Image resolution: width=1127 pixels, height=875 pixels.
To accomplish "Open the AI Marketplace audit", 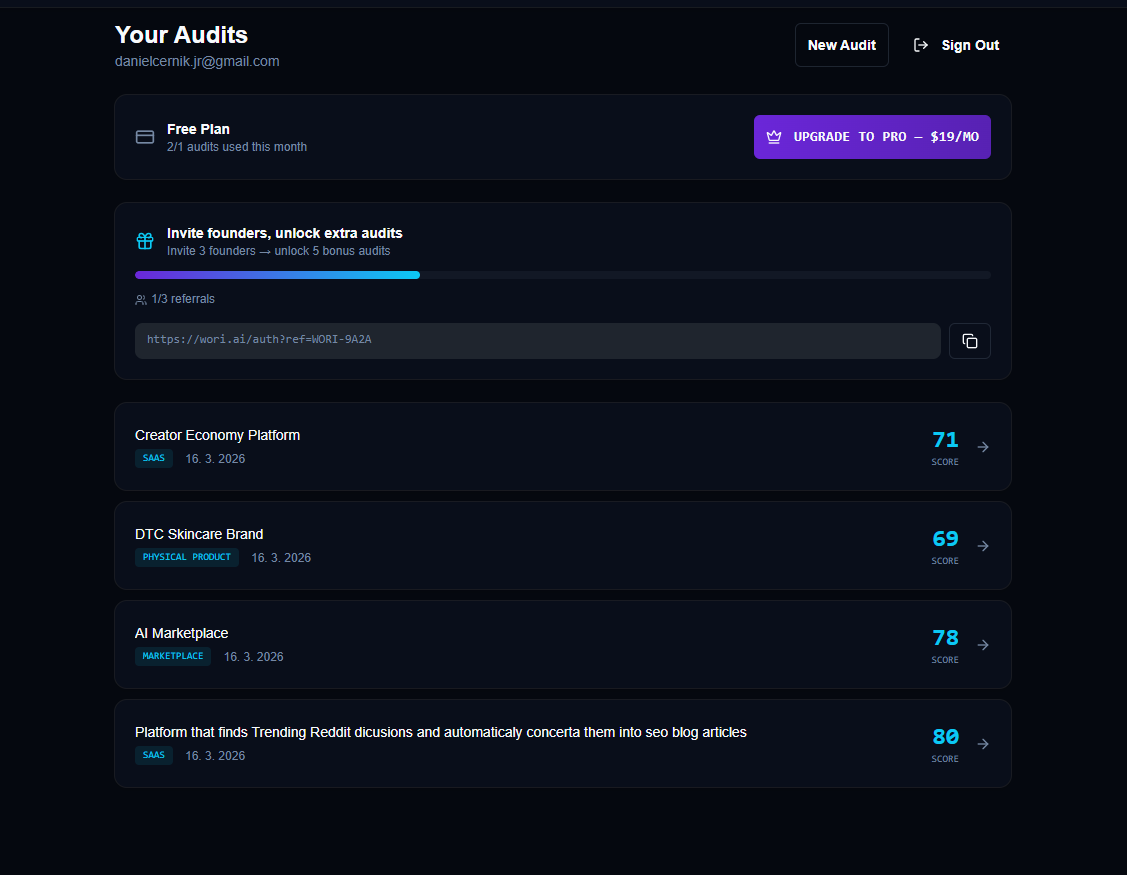I will click(x=563, y=645).
